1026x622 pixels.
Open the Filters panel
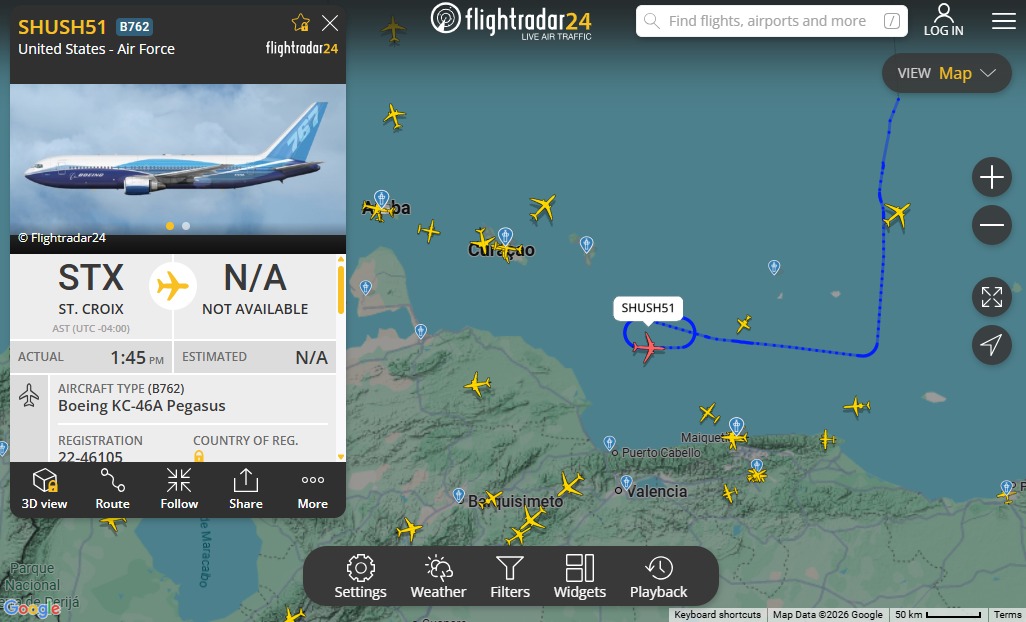(x=510, y=576)
